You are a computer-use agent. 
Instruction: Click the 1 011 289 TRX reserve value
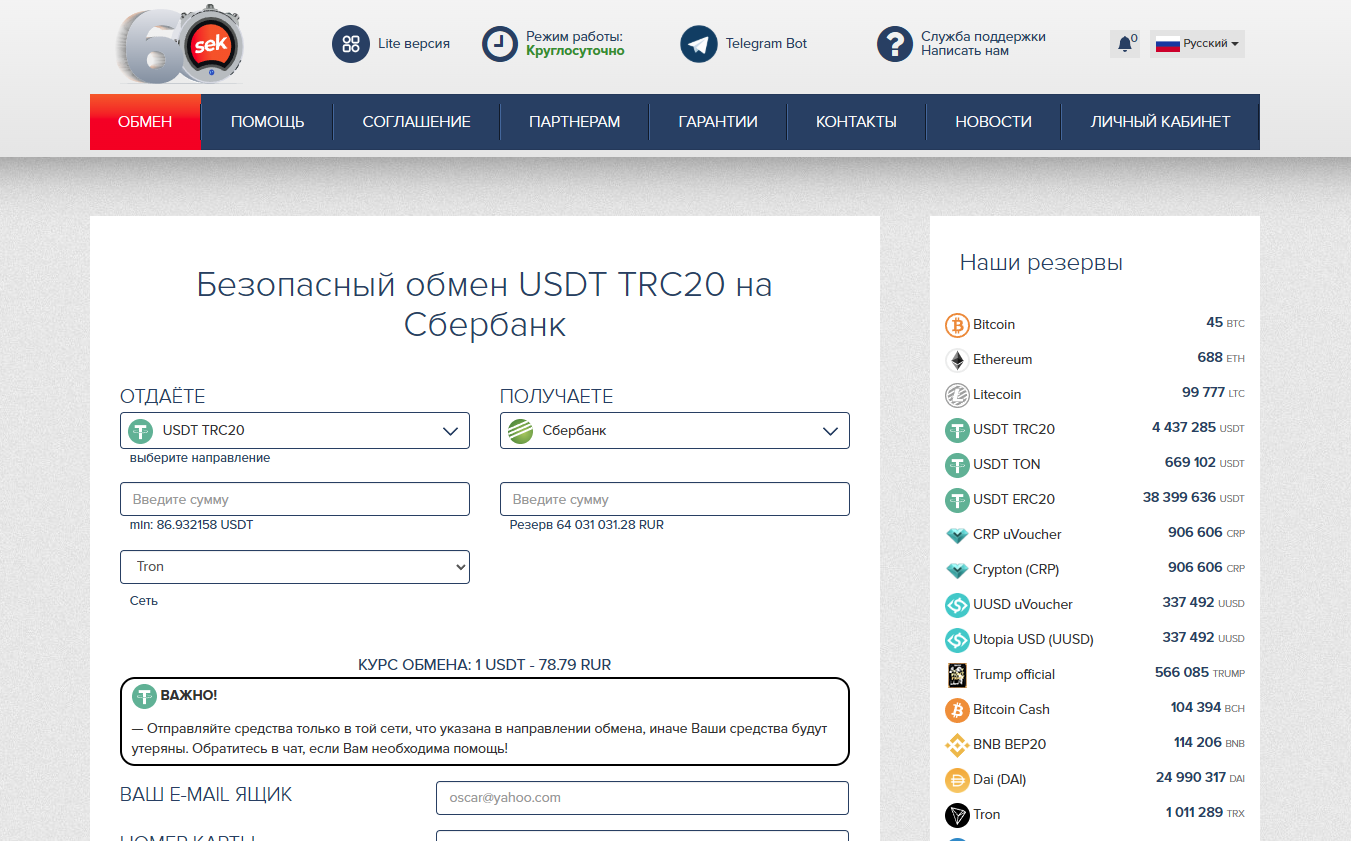[1205, 813]
